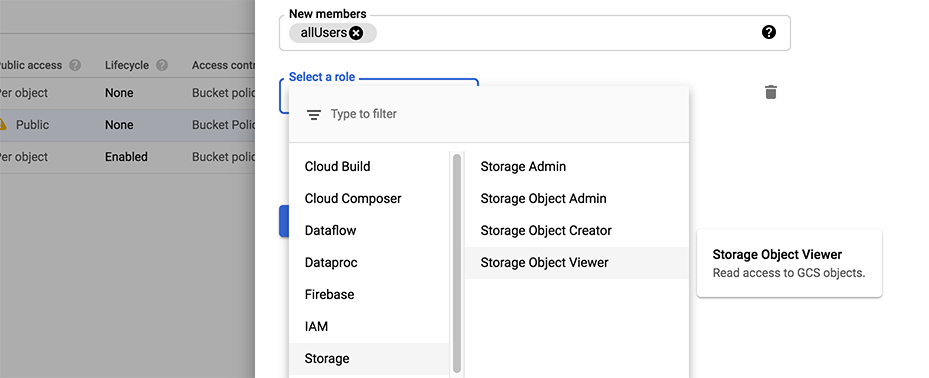
Task: Open the Dataproc role category
Action: click(x=369, y=262)
